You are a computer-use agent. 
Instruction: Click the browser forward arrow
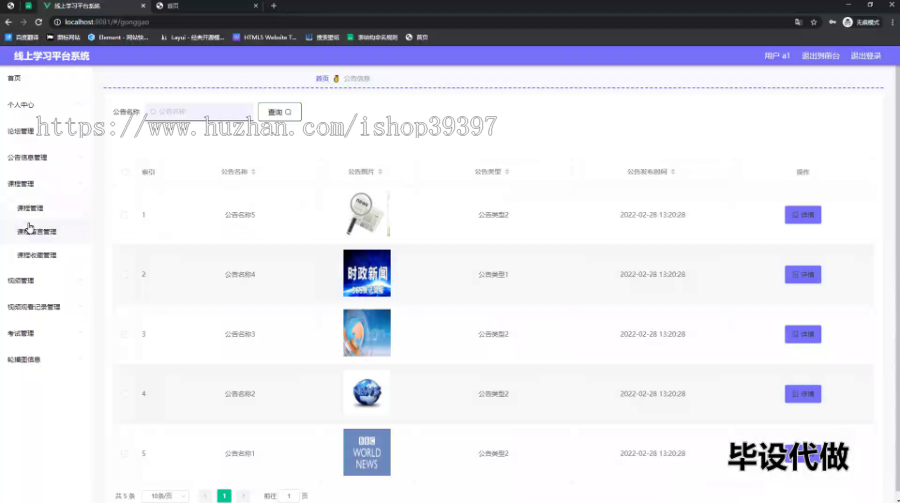point(24,22)
